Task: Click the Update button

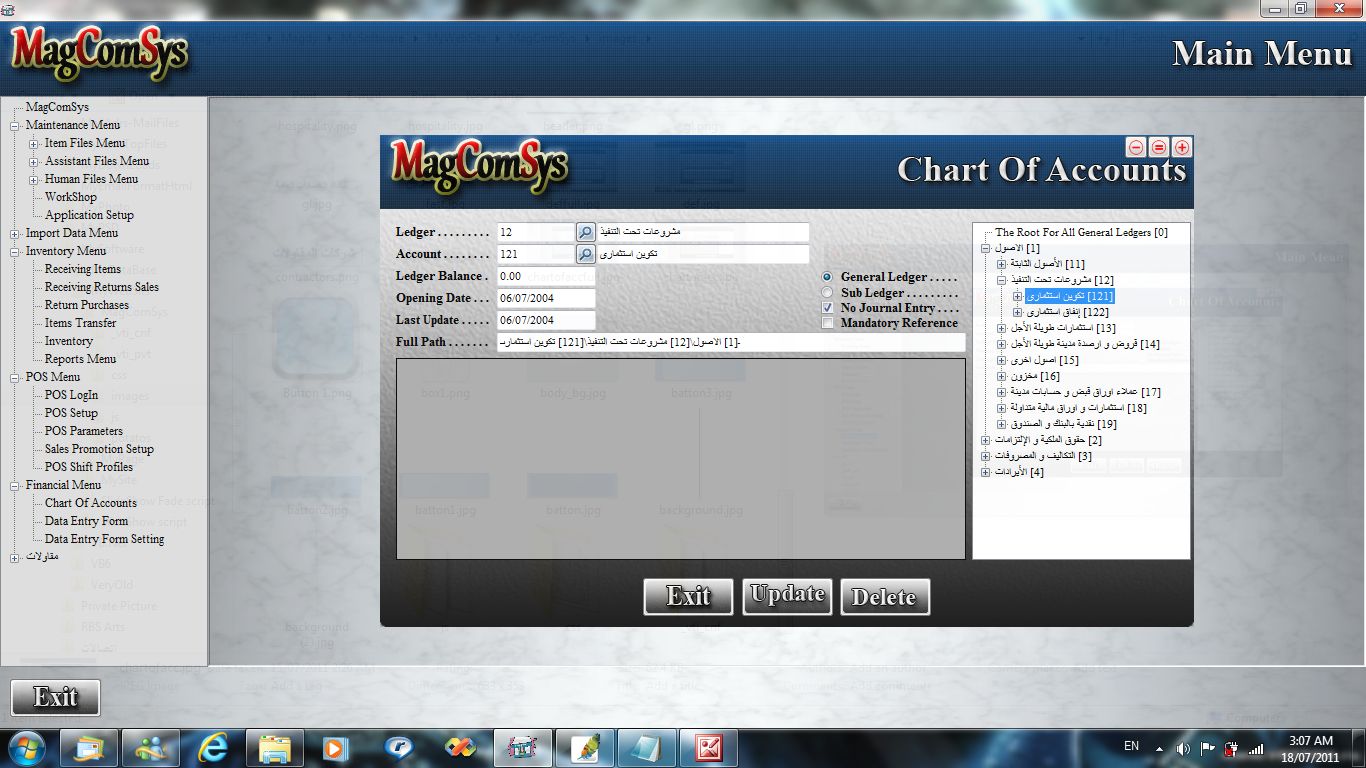Action: (787, 596)
